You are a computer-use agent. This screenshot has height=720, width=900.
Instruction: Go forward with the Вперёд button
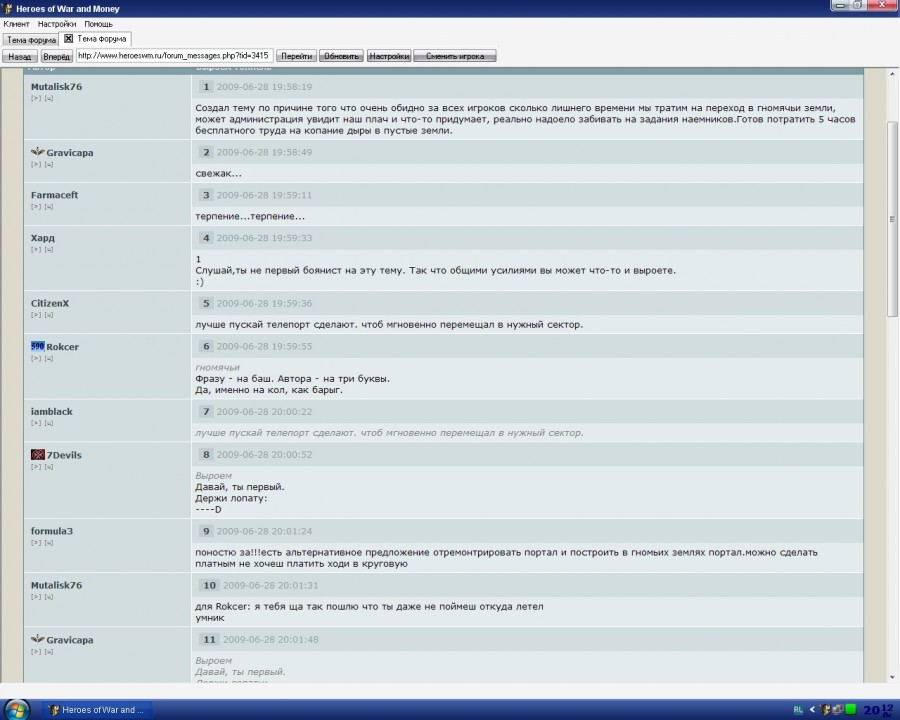point(56,56)
